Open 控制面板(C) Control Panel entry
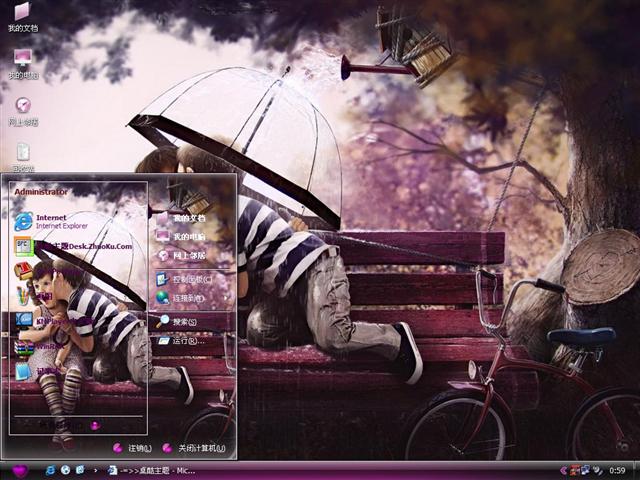640x480 pixels. [x=184, y=280]
